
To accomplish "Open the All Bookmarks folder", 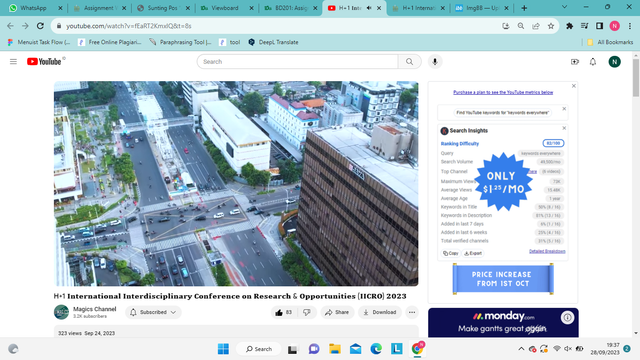I will pos(610,42).
